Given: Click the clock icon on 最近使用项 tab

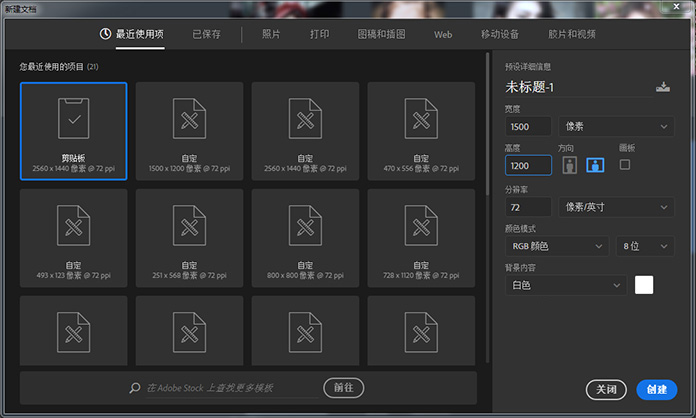Looking at the screenshot, I should tap(105, 34).
